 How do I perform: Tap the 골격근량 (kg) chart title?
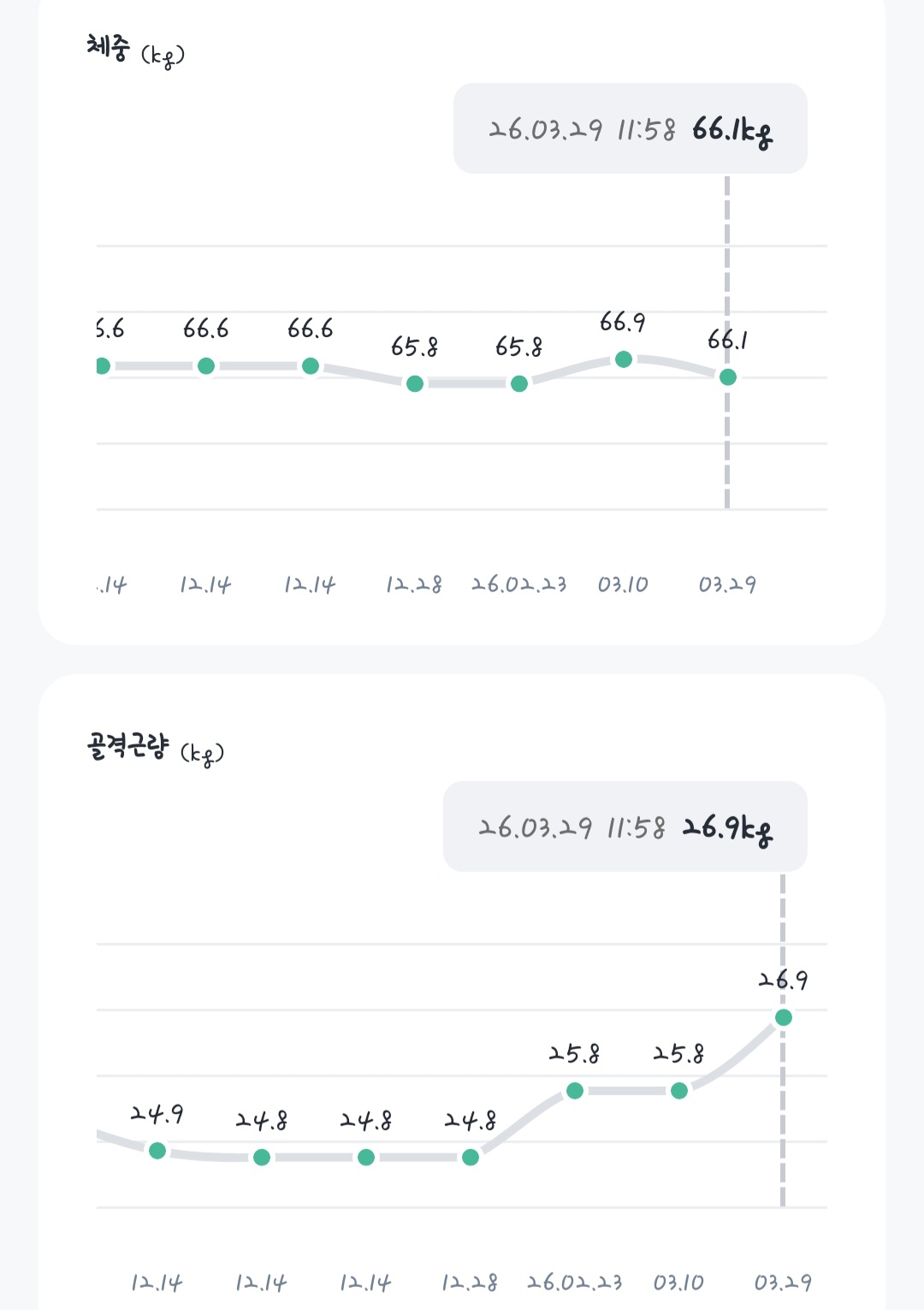155,748
